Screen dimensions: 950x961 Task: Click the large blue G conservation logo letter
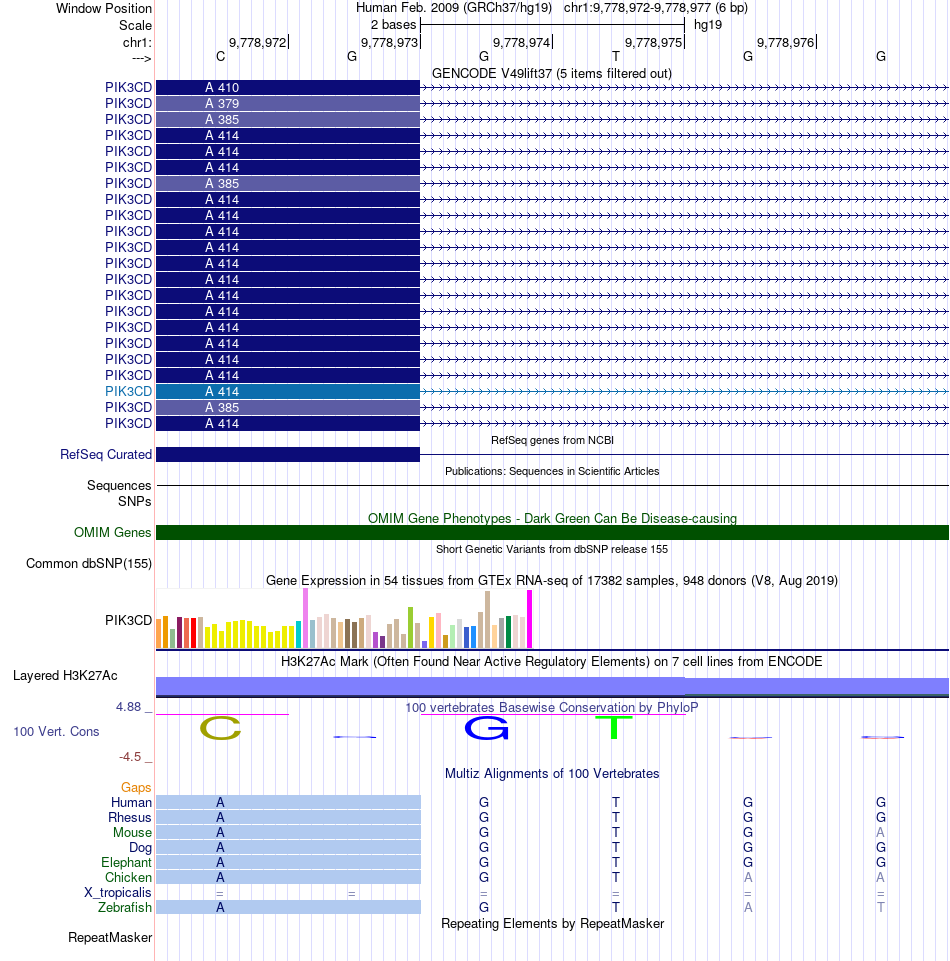[x=487, y=728]
